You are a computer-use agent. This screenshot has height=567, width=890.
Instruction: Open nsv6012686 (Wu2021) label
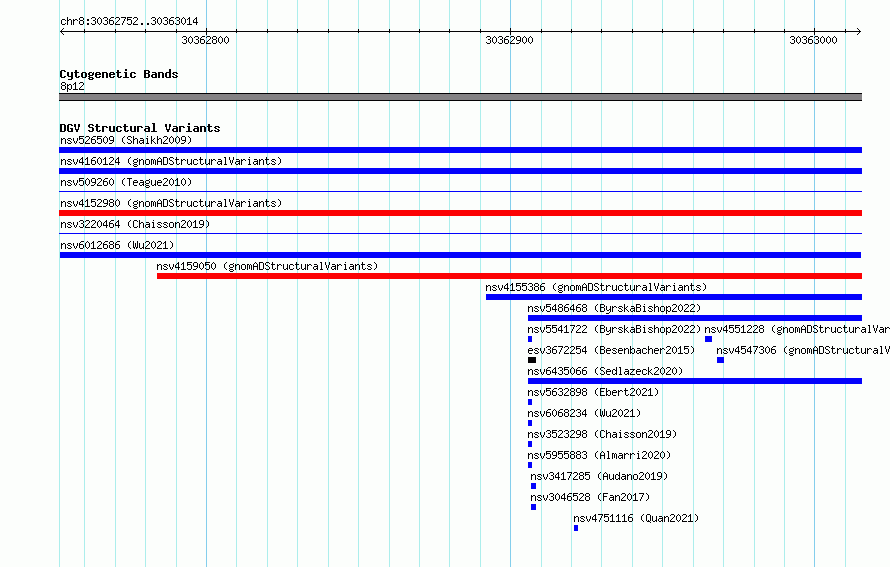tap(117, 245)
